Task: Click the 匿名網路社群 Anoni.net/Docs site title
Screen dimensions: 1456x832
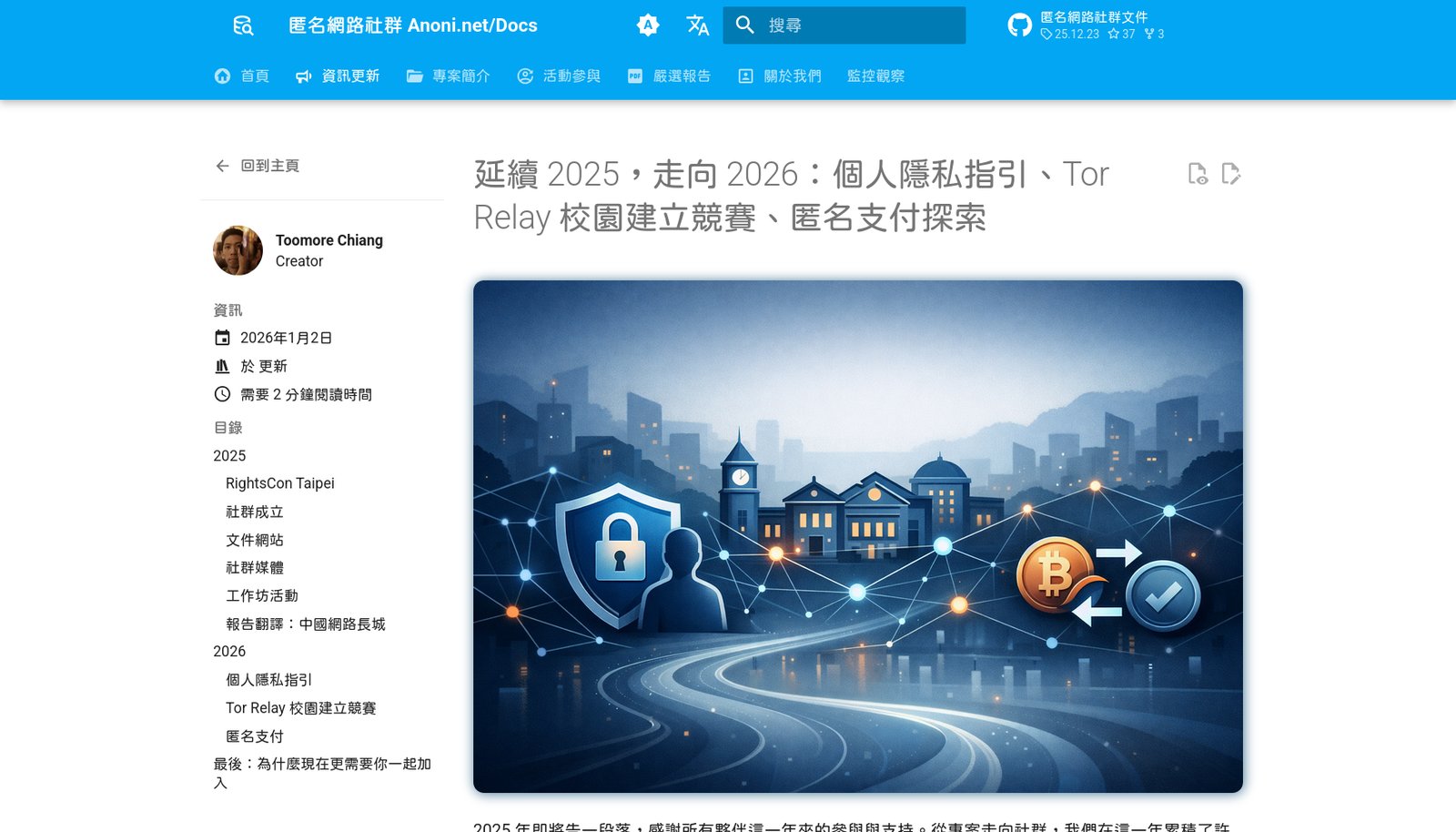Action: [x=413, y=25]
